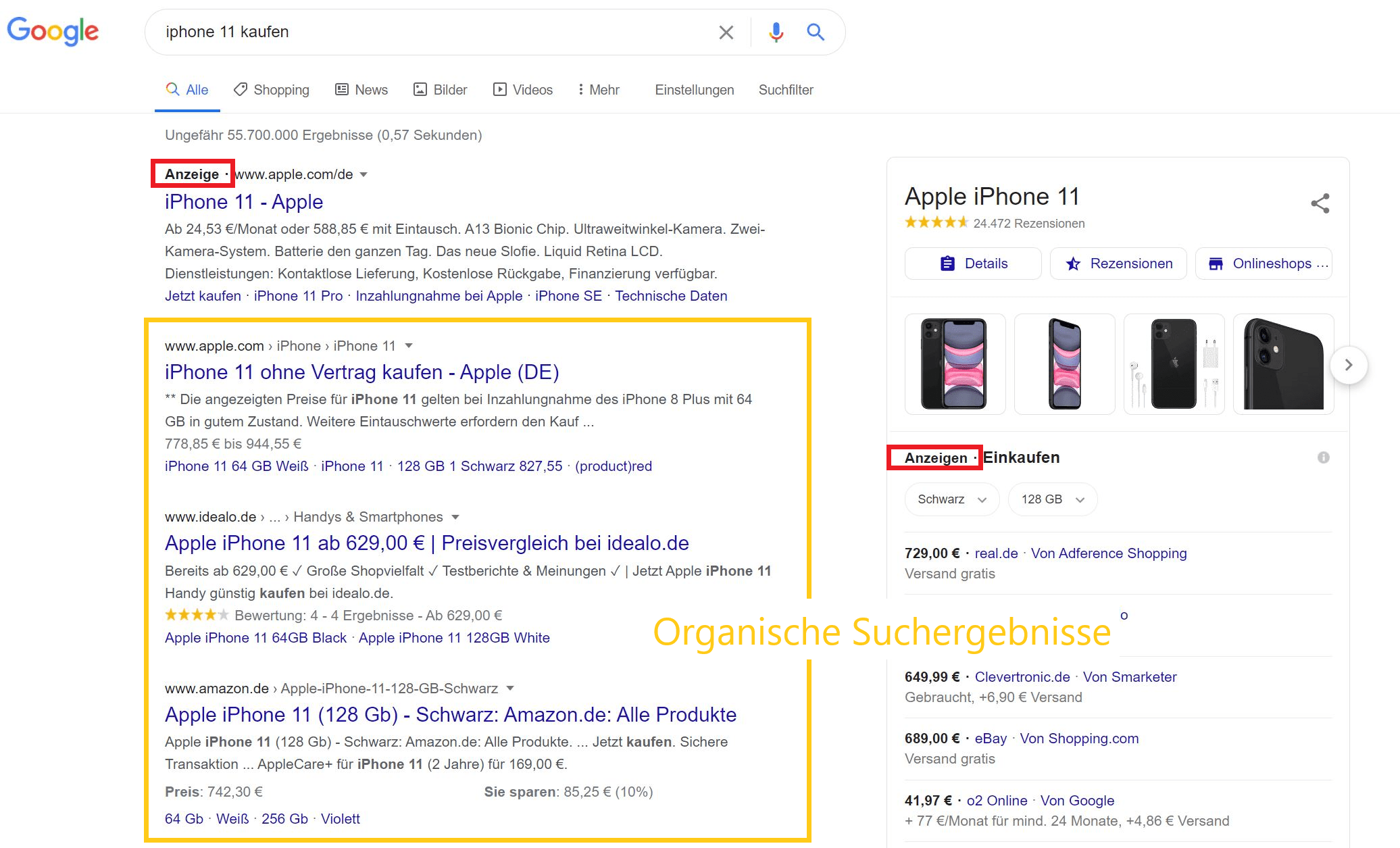Open the Technische Daten sitelink
The image size is (1400, 848).
point(671,296)
